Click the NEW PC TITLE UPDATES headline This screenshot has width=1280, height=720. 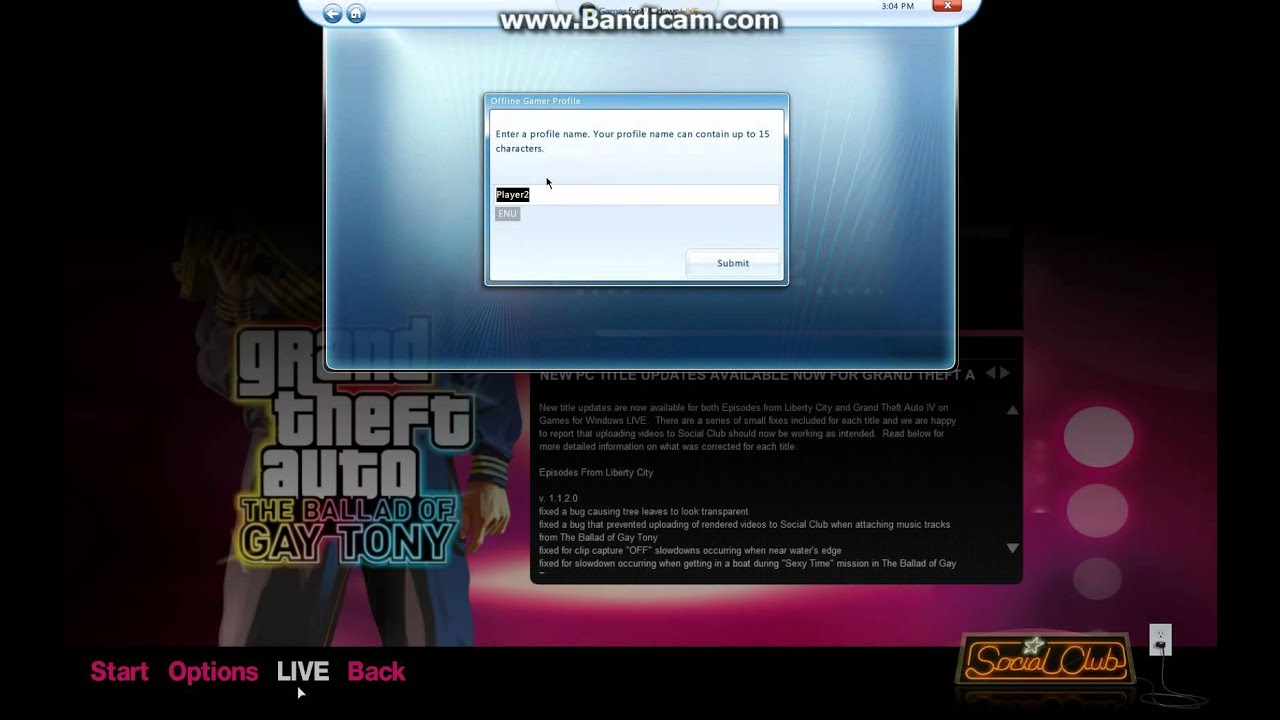coord(757,375)
